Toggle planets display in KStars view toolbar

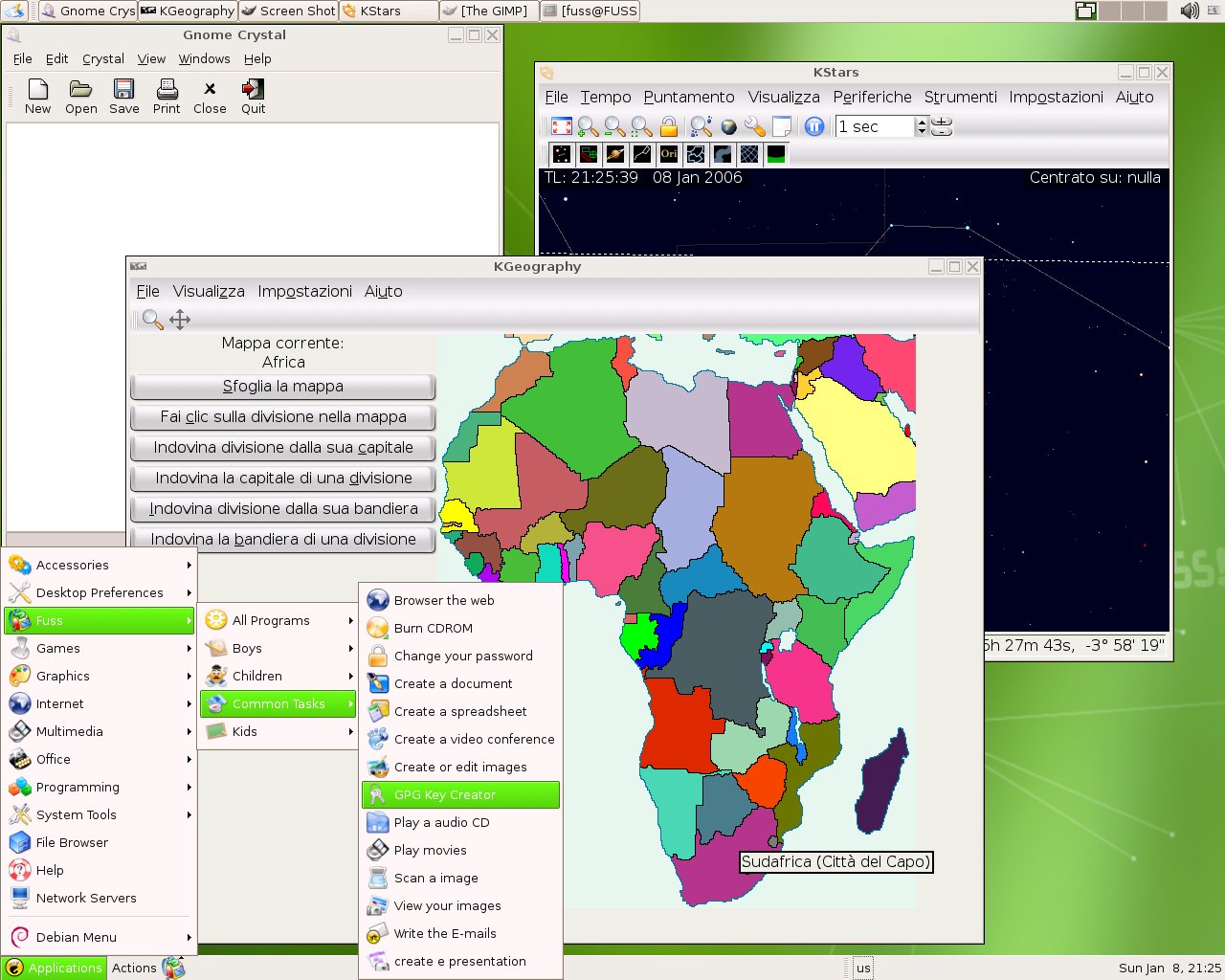click(615, 154)
